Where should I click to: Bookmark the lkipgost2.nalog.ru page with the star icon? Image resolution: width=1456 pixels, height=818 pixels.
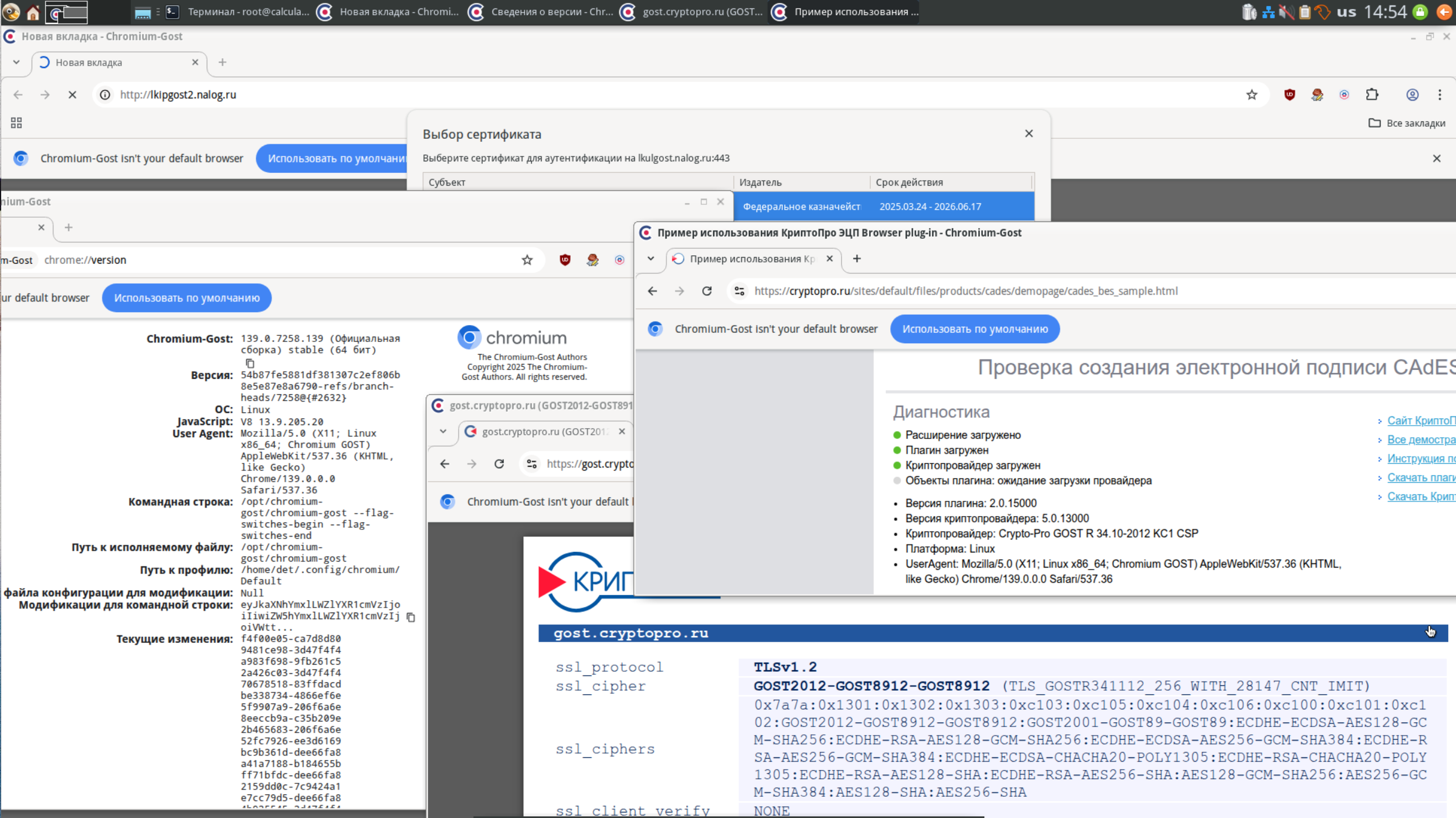1252,95
